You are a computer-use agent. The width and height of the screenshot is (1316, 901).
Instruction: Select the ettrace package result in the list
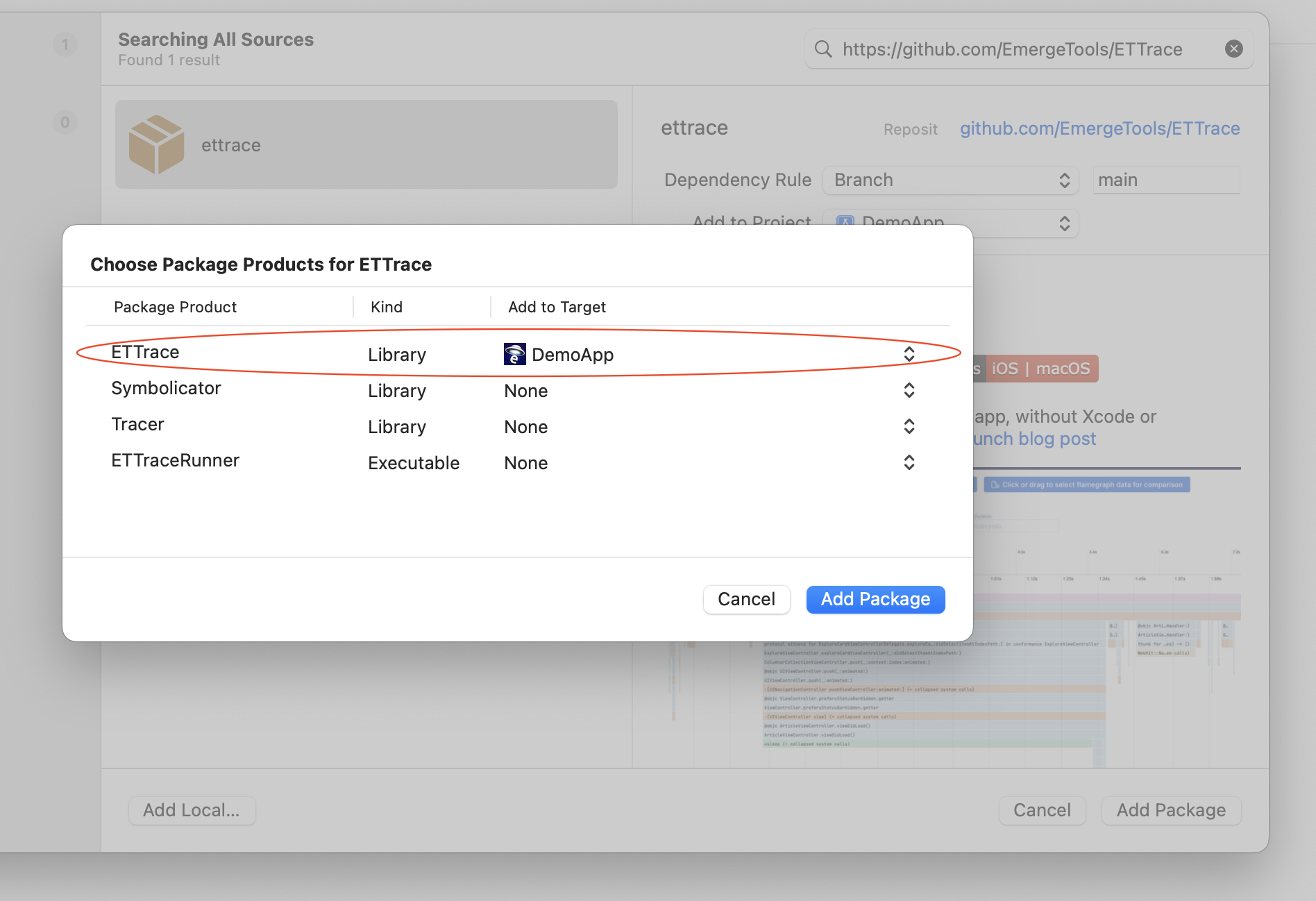[366, 144]
